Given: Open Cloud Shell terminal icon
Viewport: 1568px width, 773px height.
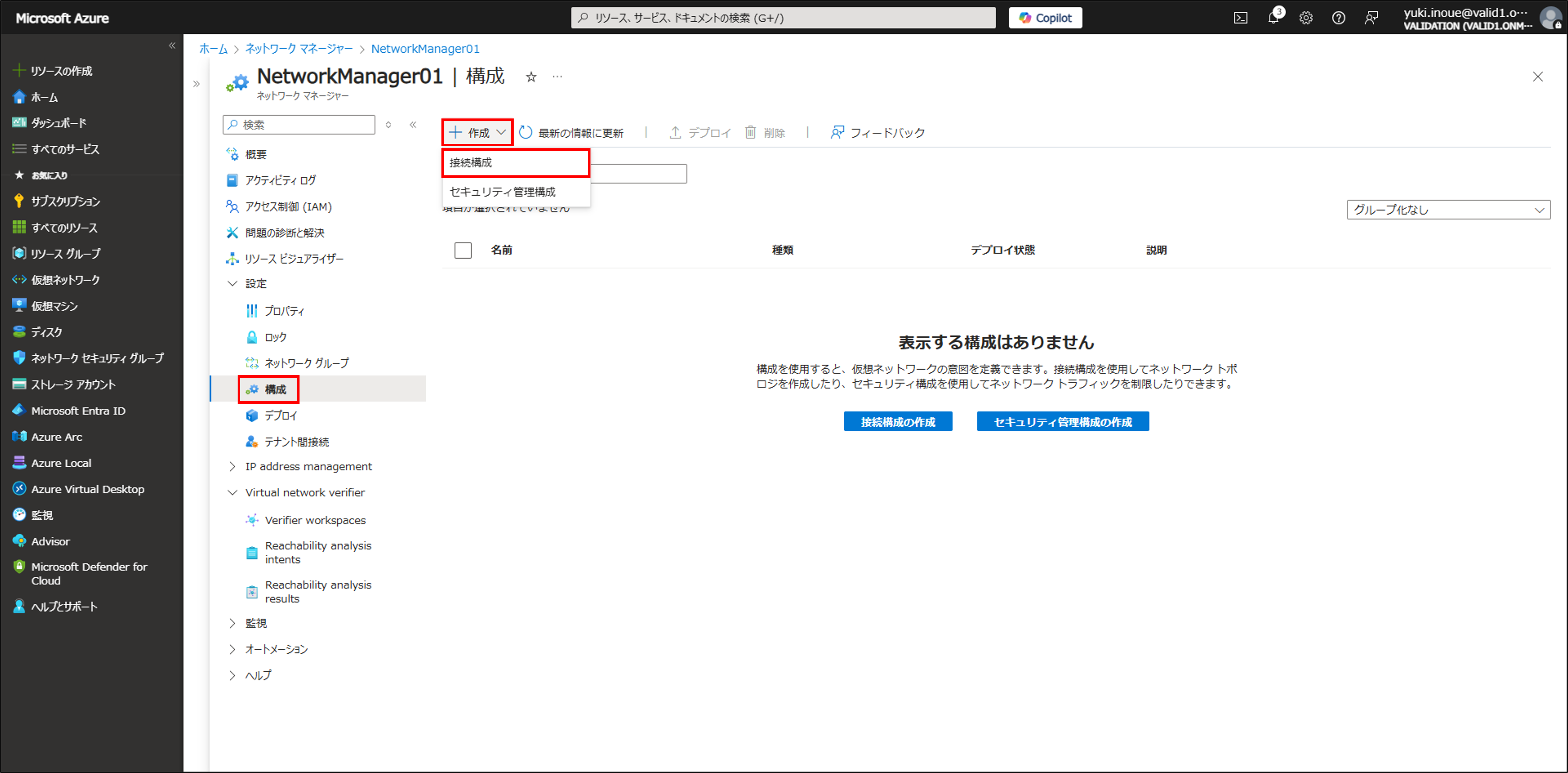Looking at the screenshot, I should click(x=1240, y=18).
